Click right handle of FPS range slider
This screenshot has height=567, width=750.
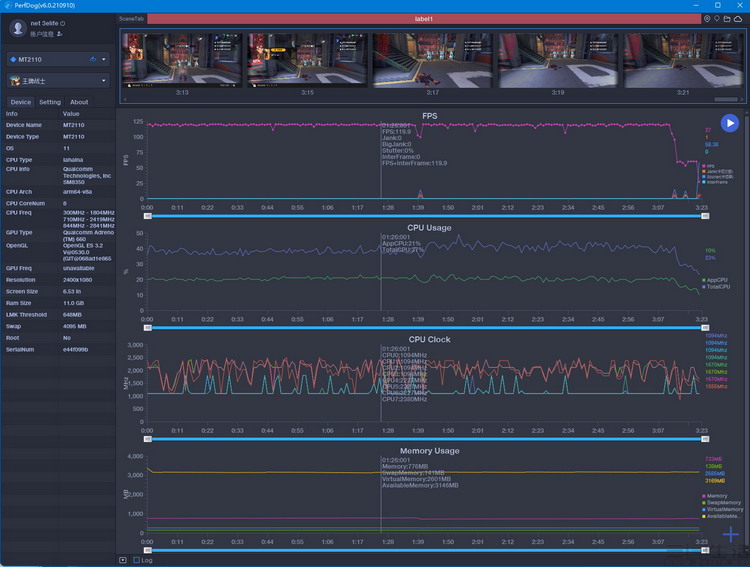click(705, 216)
